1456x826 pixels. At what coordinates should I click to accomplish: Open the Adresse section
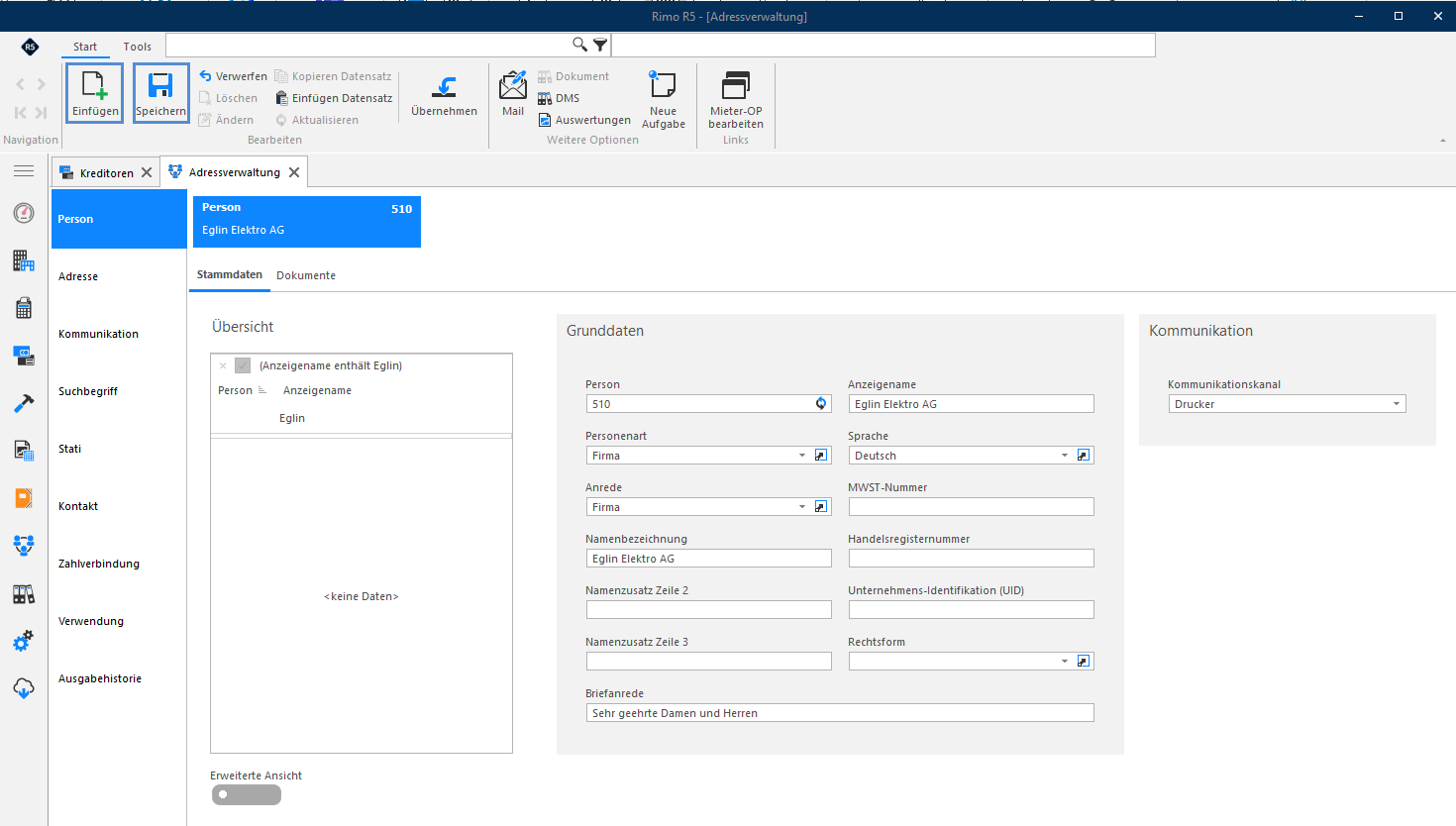tap(119, 276)
